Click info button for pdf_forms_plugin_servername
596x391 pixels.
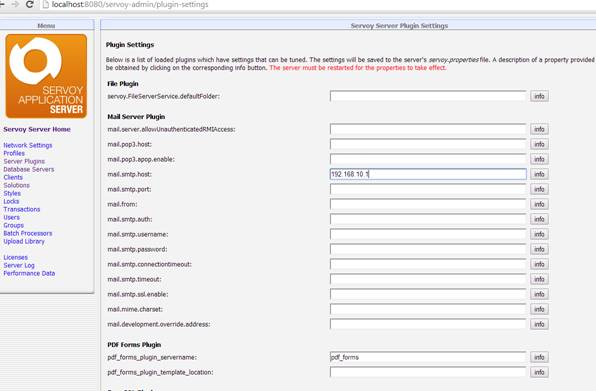[x=539, y=357]
